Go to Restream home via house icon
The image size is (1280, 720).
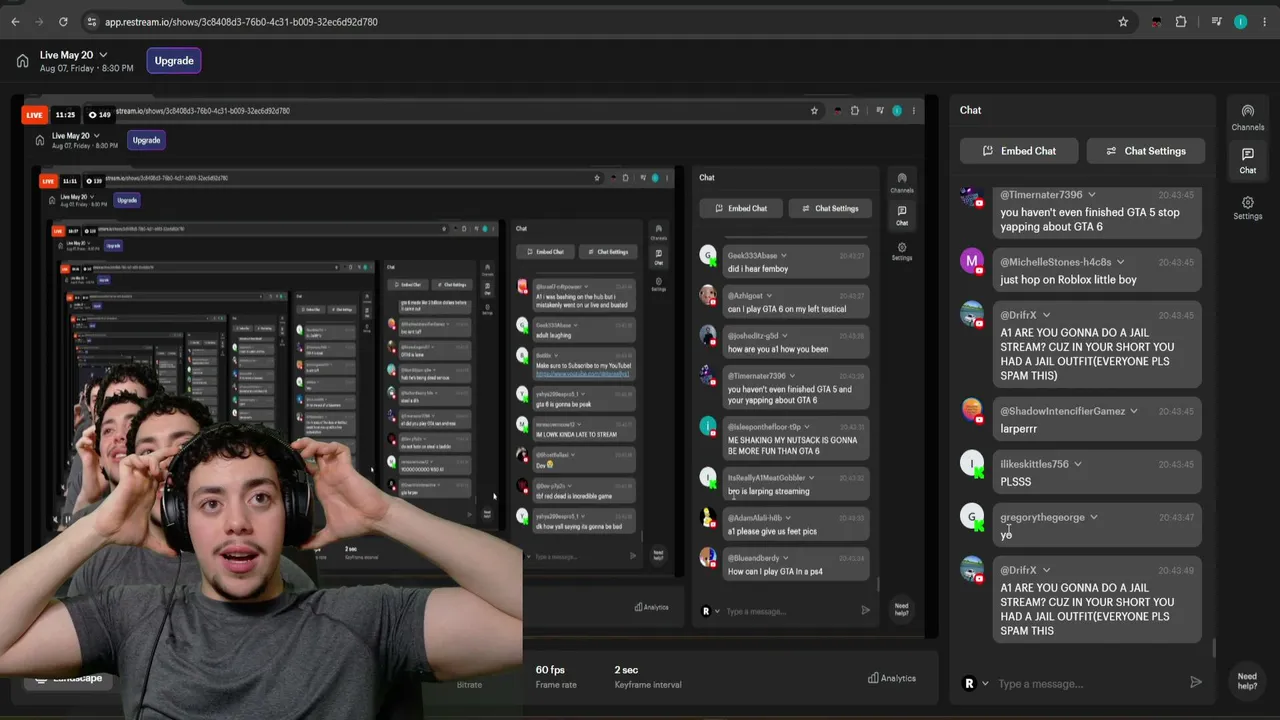(22, 61)
